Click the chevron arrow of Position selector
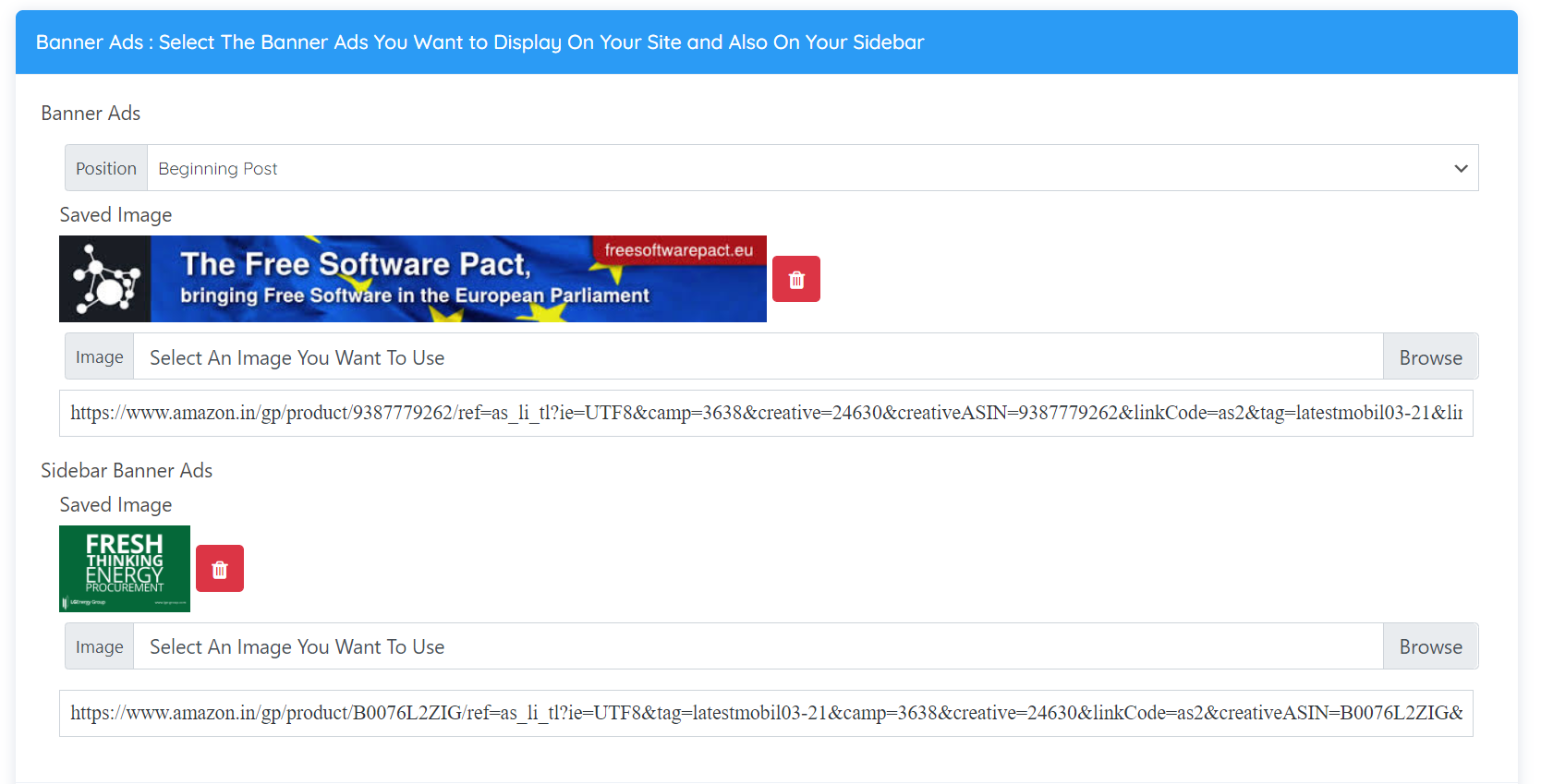This screenshot has width=1541, height=784. tap(1461, 168)
